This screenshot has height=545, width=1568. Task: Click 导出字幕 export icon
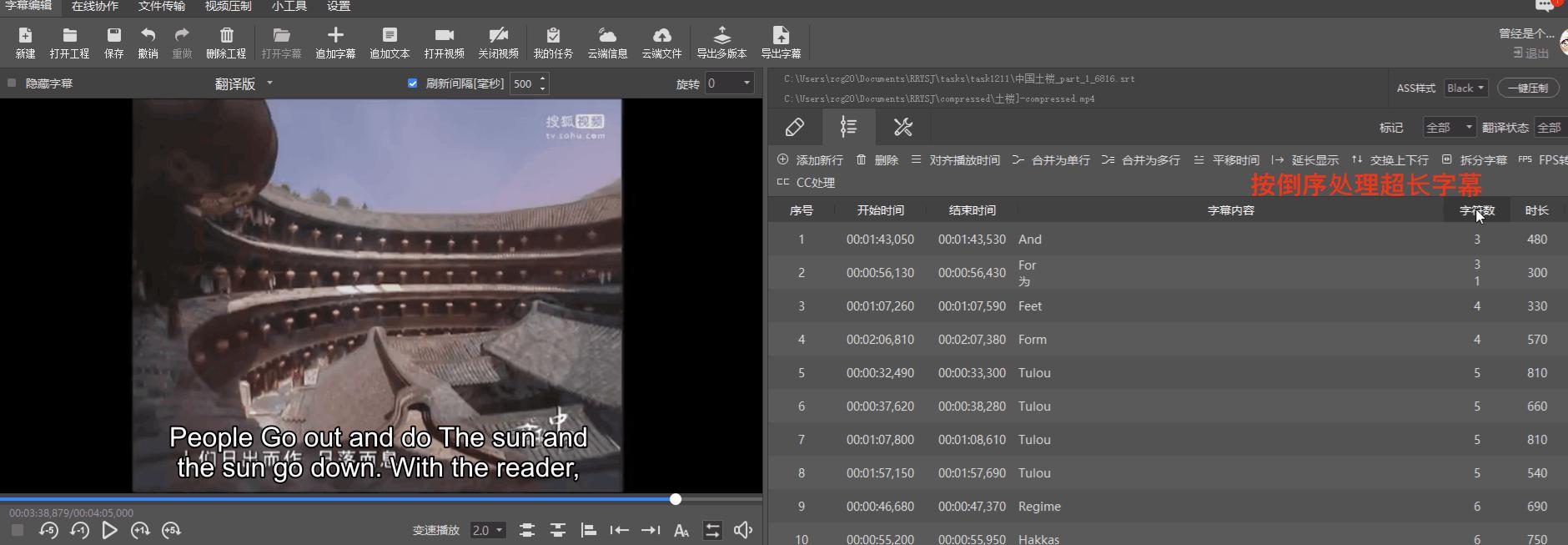pos(781,36)
